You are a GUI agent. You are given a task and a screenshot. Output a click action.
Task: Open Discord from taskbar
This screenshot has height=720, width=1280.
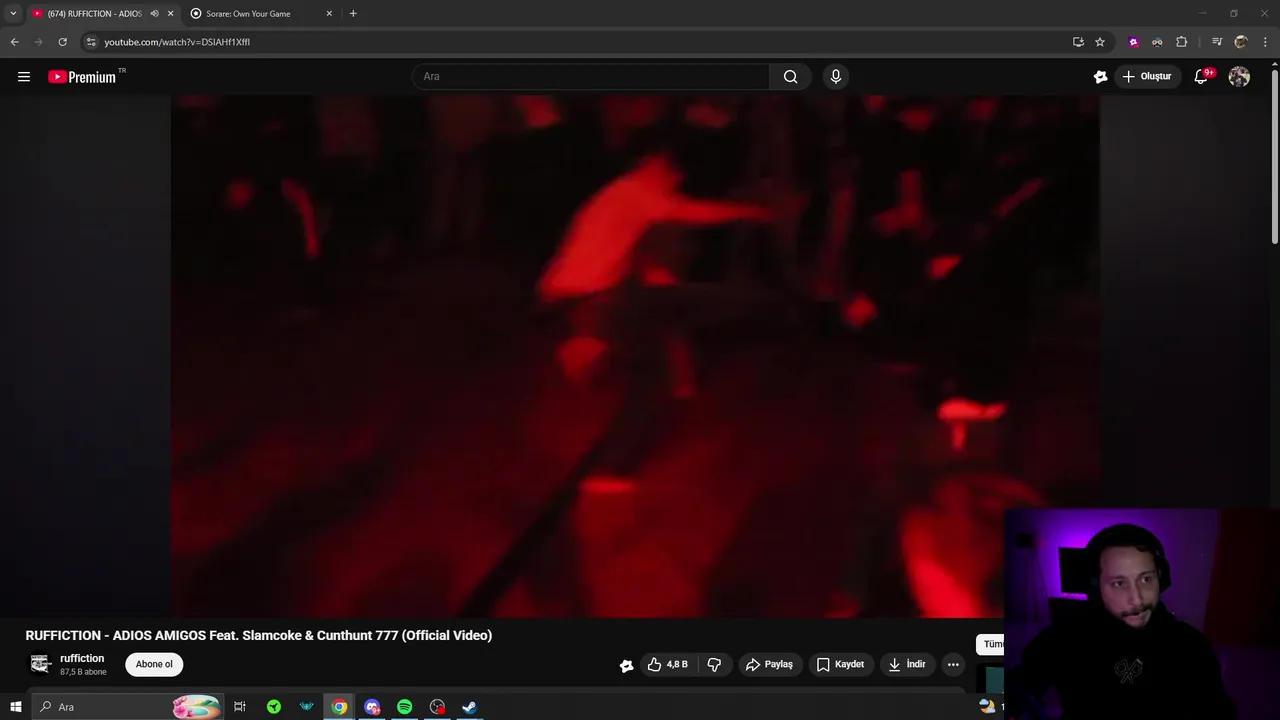372,707
